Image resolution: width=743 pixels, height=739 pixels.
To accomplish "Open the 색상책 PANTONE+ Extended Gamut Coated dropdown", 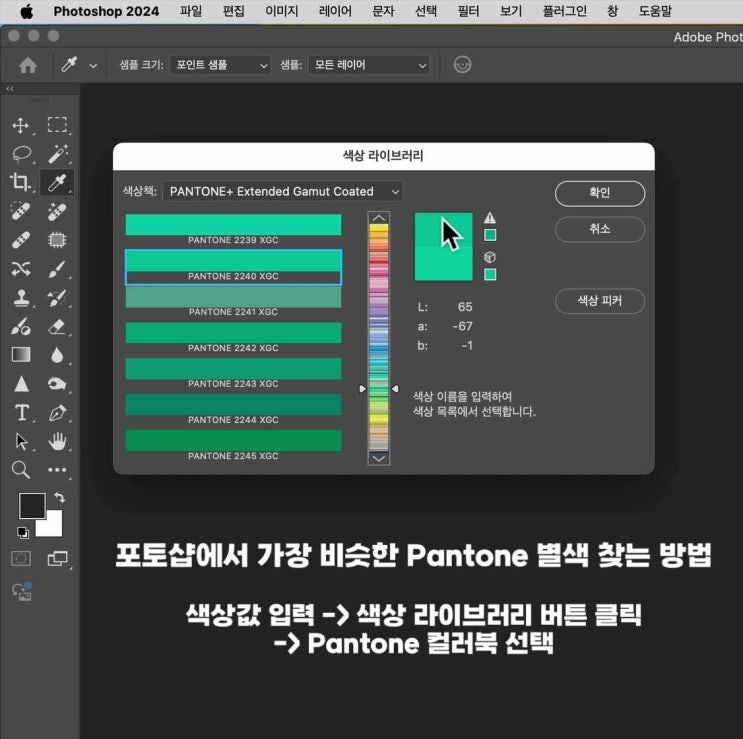I will tap(282, 191).
